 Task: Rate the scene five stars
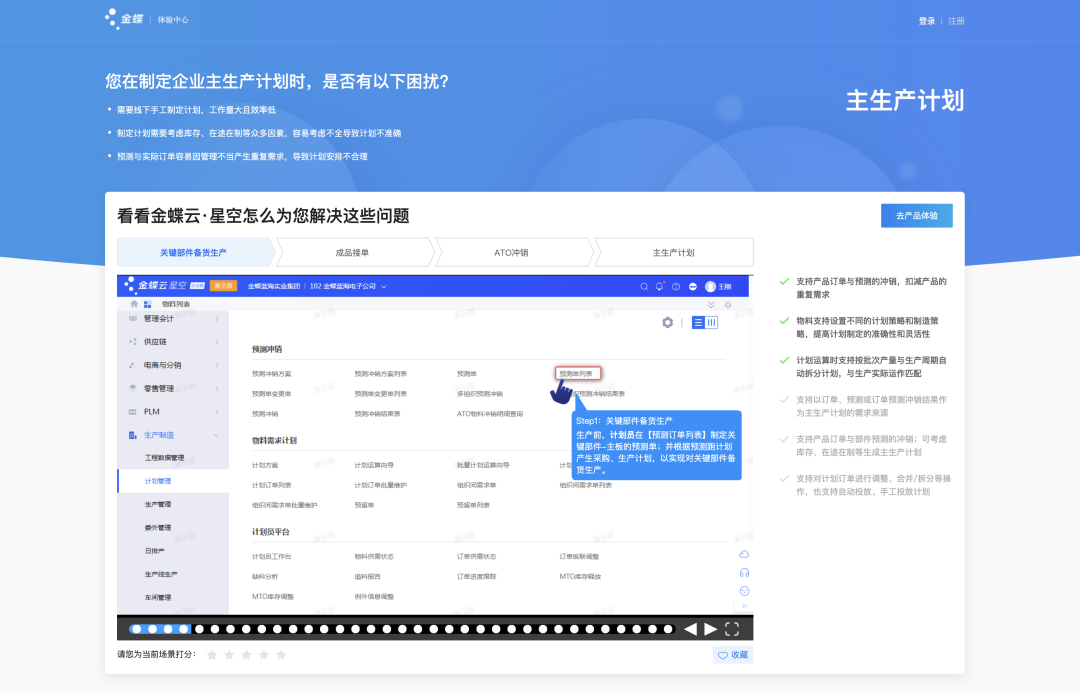click(x=281, y=654)
